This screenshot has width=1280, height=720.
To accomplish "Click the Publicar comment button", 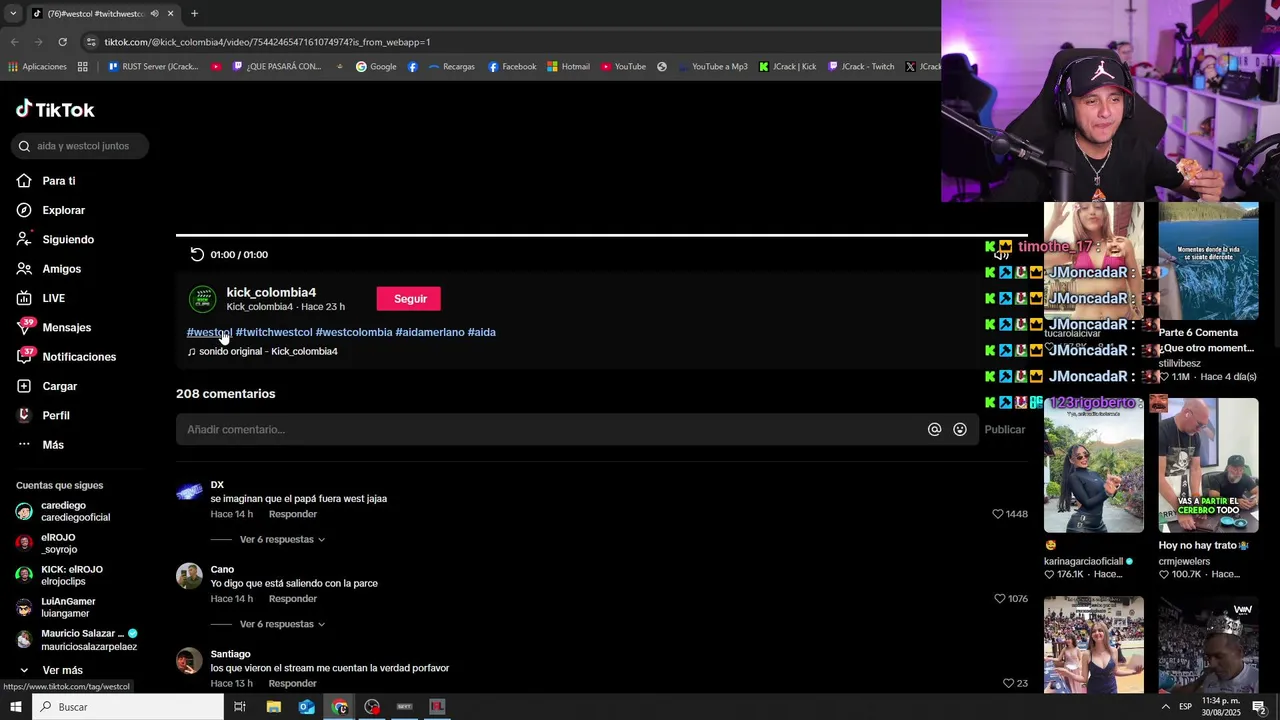I will tap(1005, 429).
